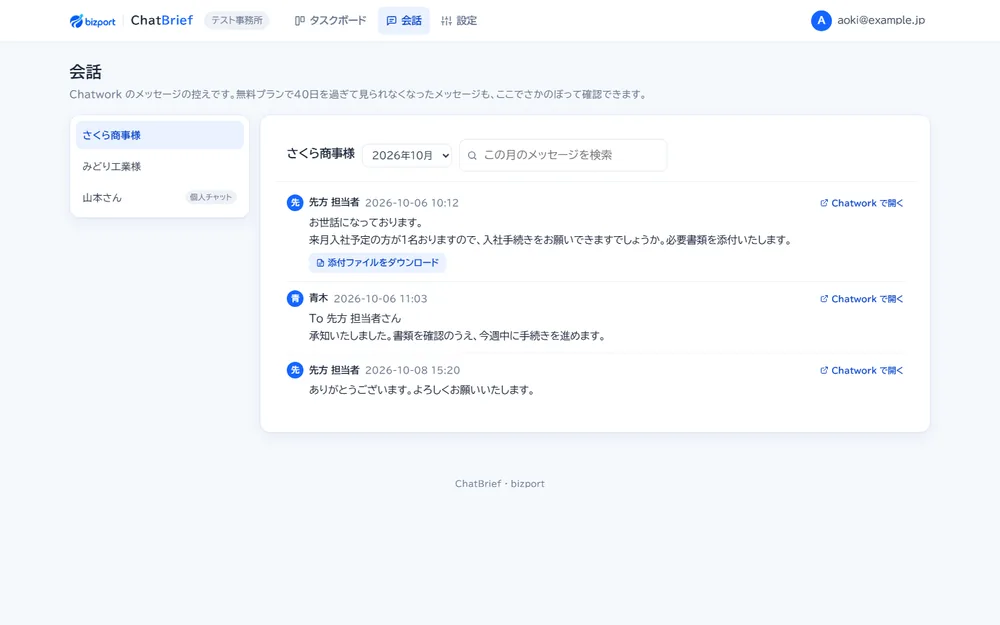Click the 会話 chat bubble icon
This screenshot has height=625, width=1000.
coord(392,20)
